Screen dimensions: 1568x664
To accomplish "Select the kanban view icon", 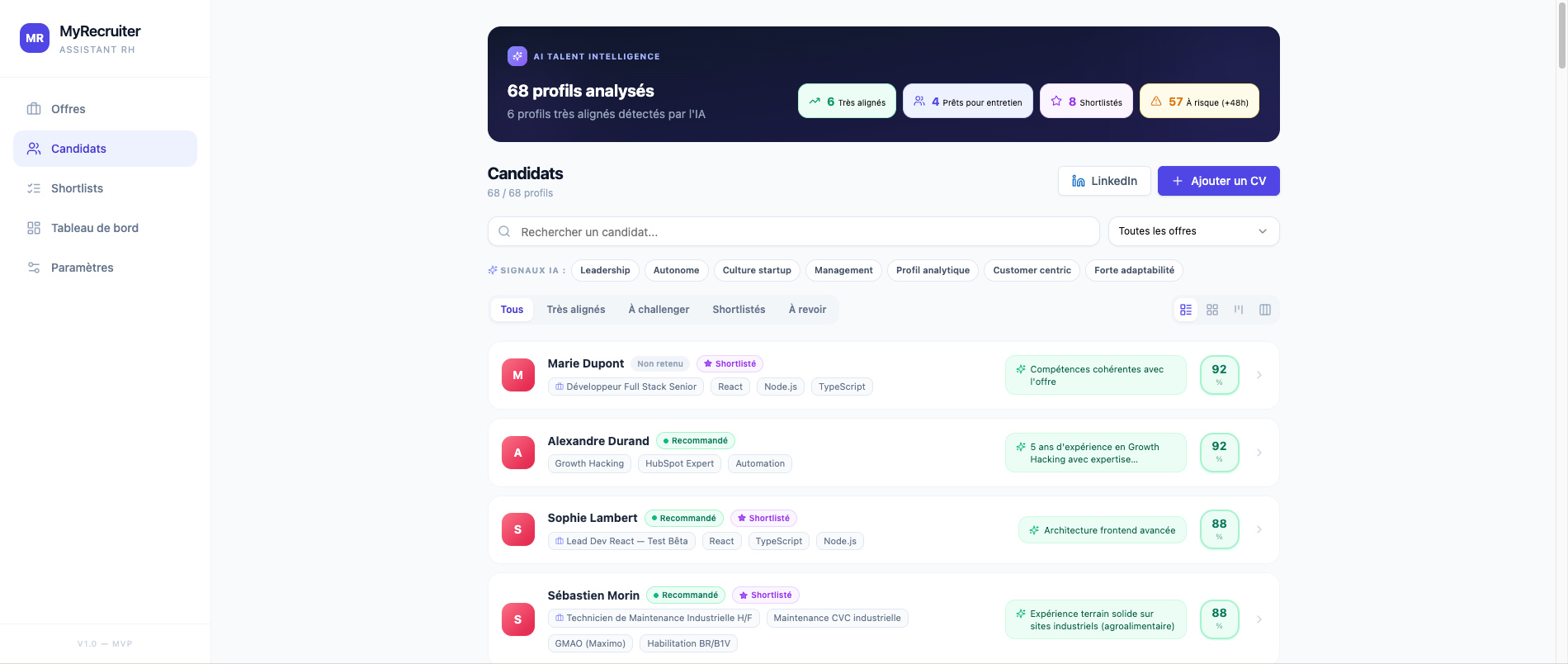I will pyautogui.click(x=1239, y=310).
